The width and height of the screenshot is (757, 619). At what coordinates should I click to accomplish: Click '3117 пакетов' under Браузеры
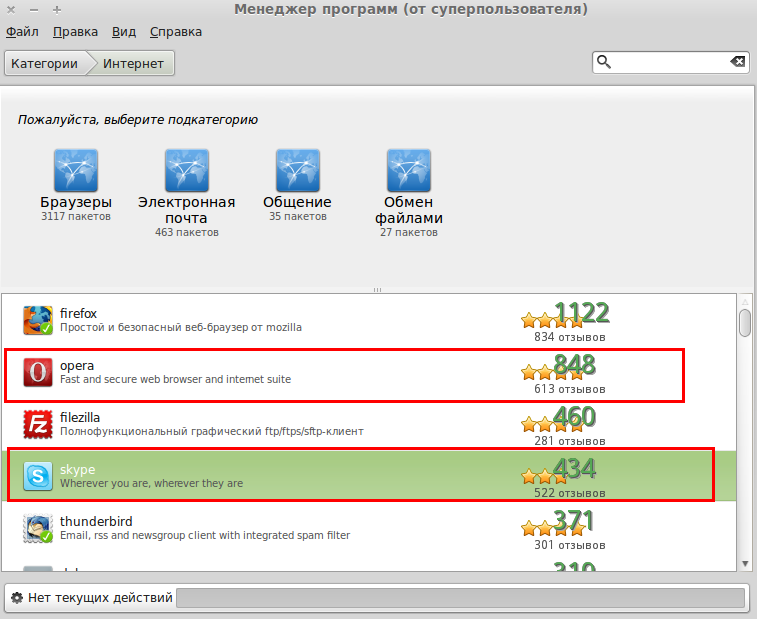coord(76,216)
